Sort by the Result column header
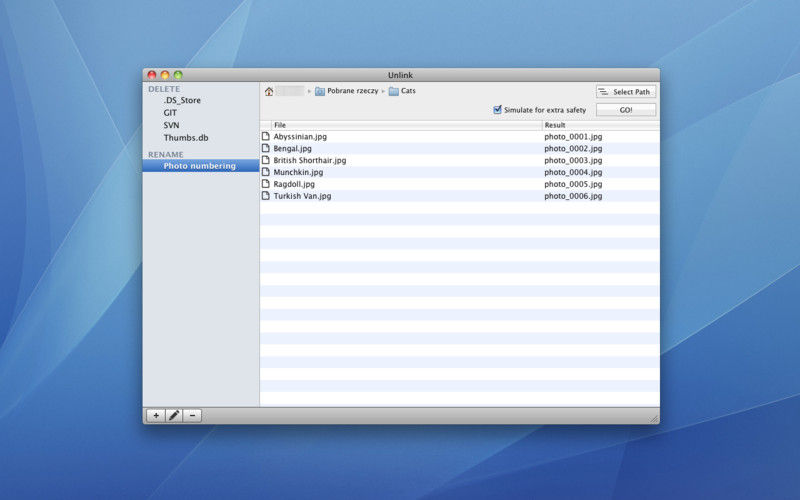This screenshot has height=500, width=800. 601,125
